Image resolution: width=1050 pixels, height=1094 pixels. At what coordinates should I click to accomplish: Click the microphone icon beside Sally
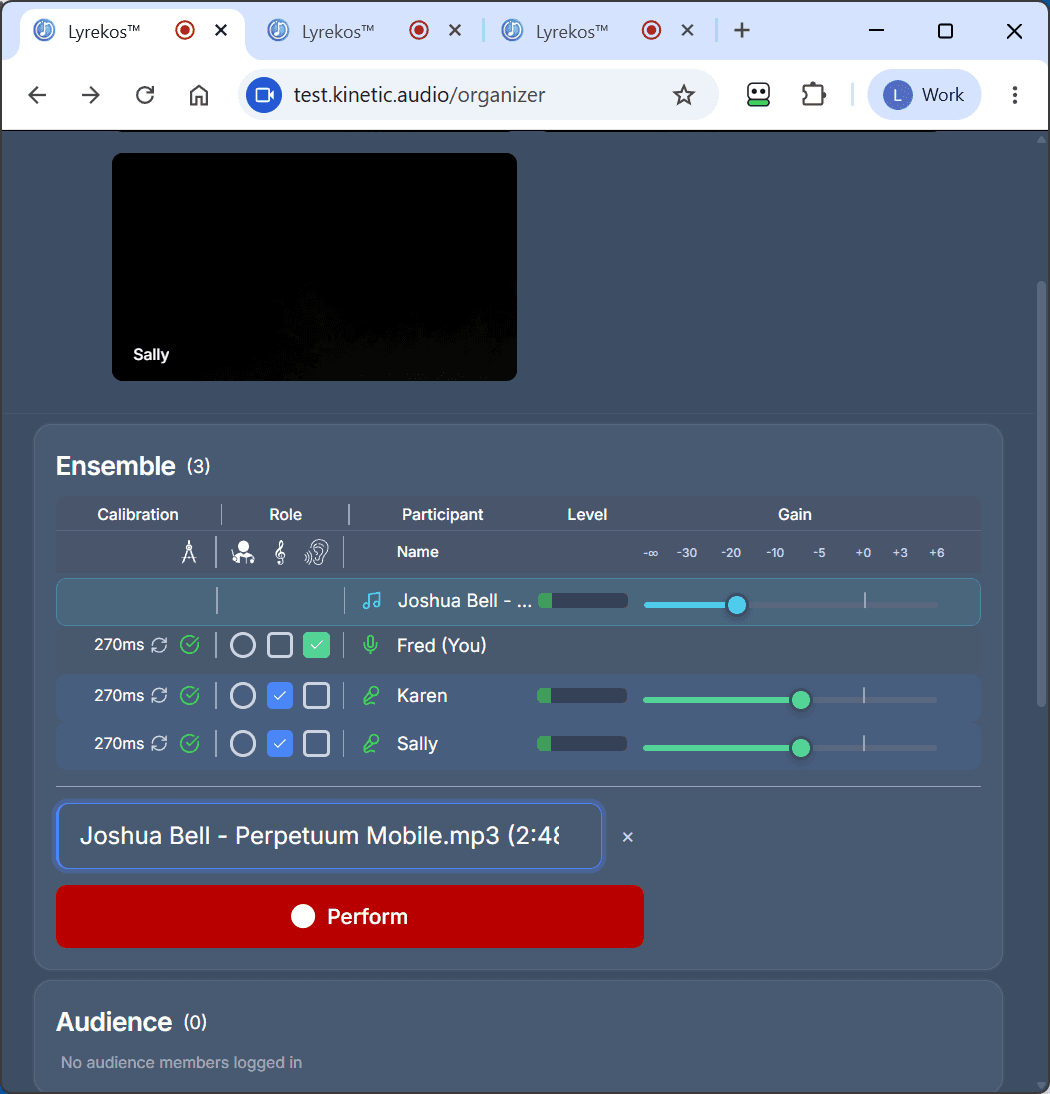[371, 744]
